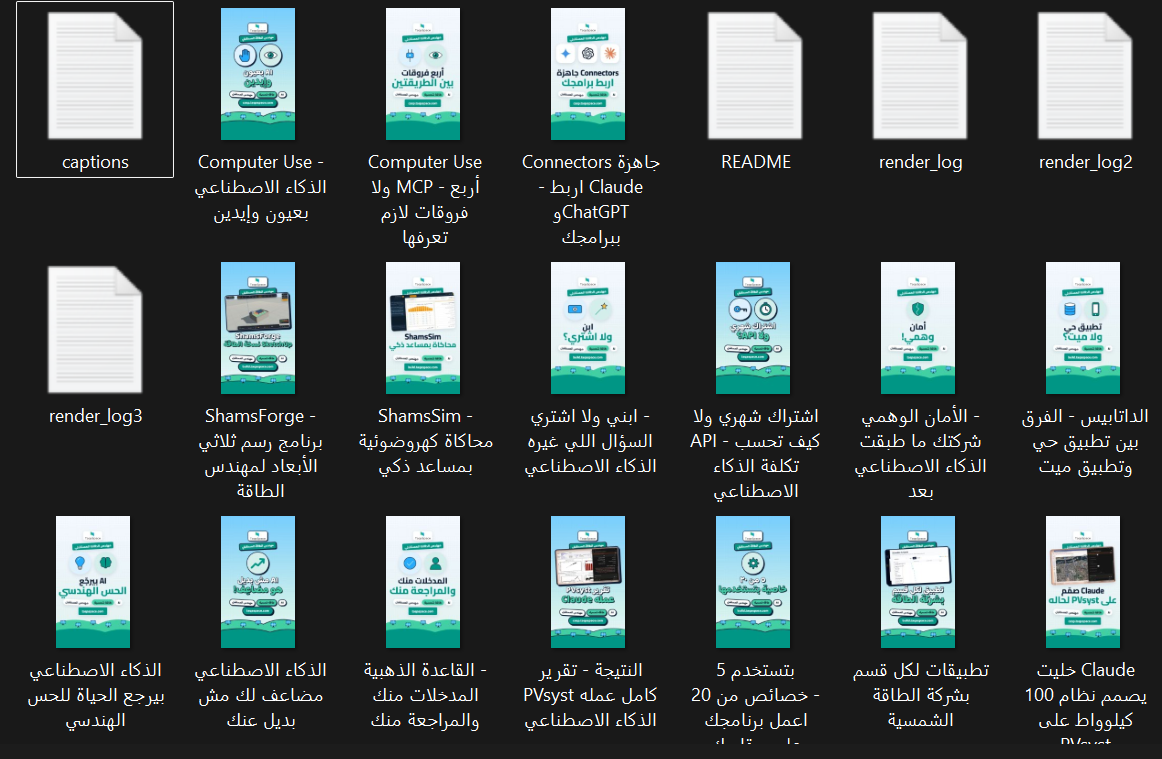Select the render_log file icon
Viewport: 1162px width, 759px height.
920,76
